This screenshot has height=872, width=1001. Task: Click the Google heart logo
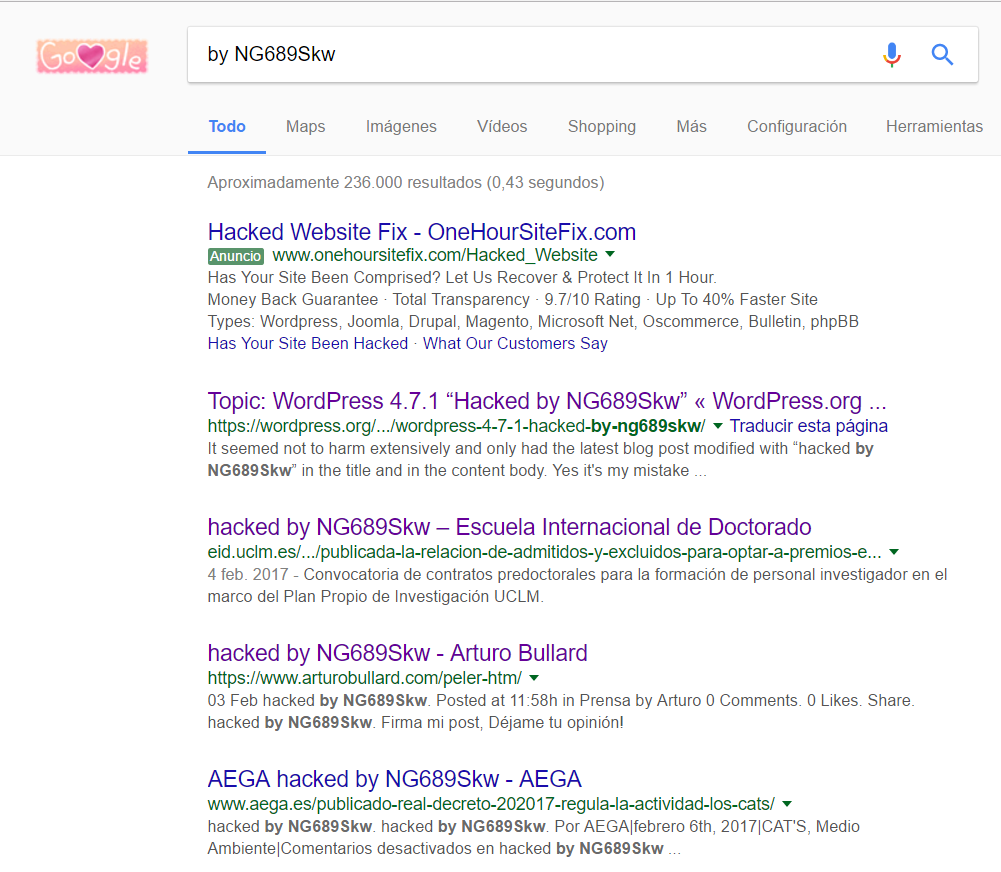[x=92, y=56]
